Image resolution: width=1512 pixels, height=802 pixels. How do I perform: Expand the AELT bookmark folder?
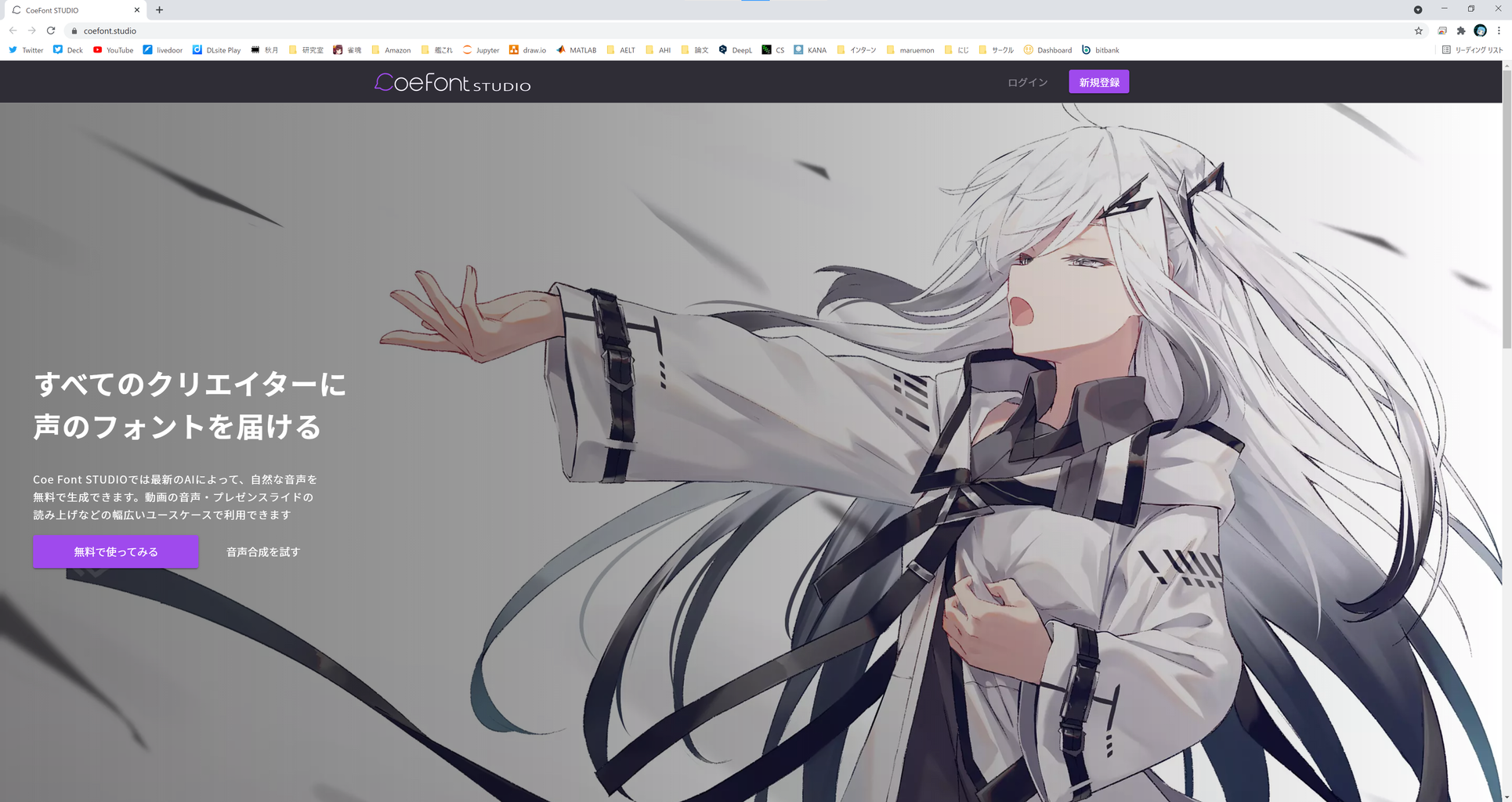click(x=620, y=50)
